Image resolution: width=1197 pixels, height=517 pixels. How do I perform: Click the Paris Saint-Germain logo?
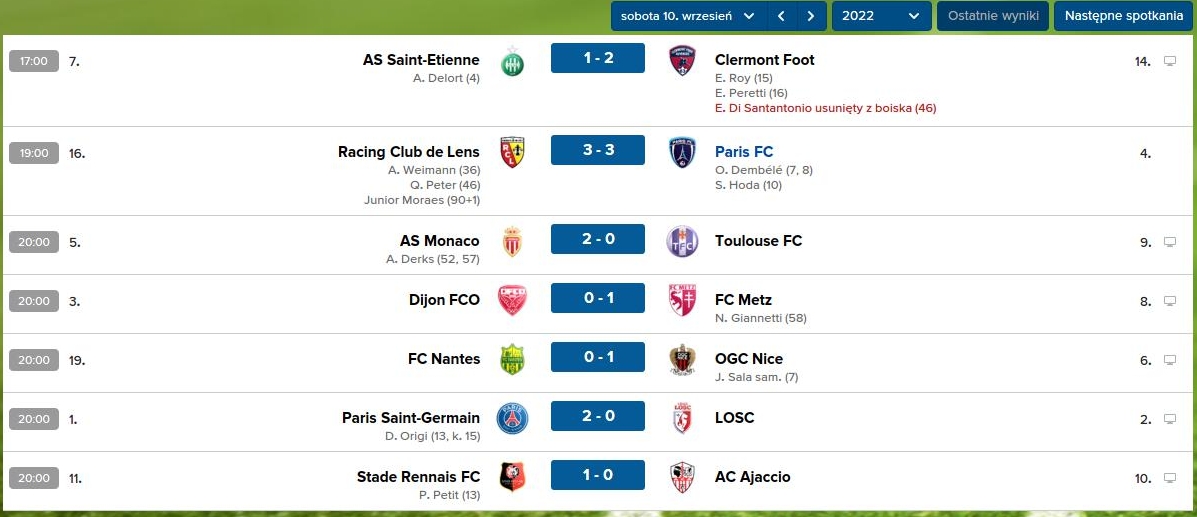[x=512, y=418]
